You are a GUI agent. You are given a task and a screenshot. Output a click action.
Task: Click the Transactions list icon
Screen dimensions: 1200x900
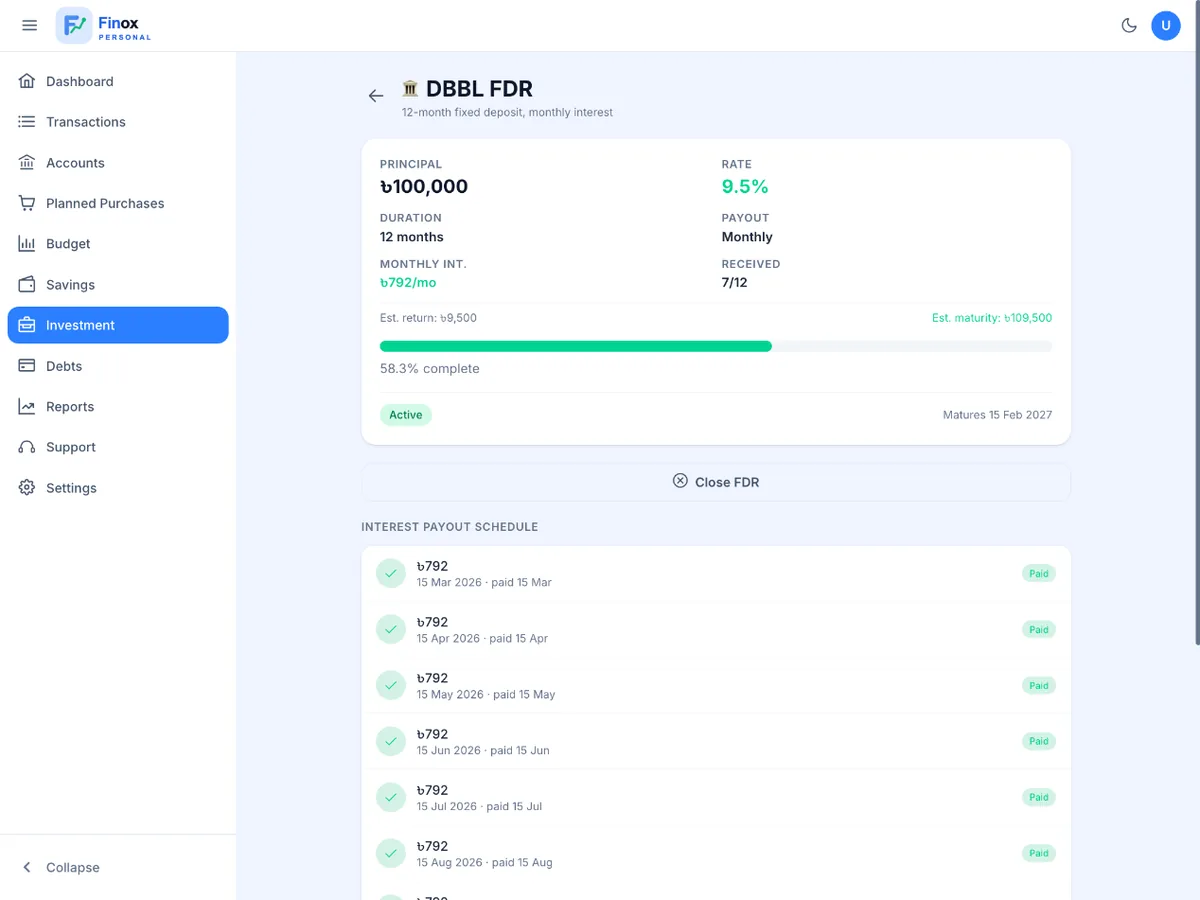click(27, 122)
